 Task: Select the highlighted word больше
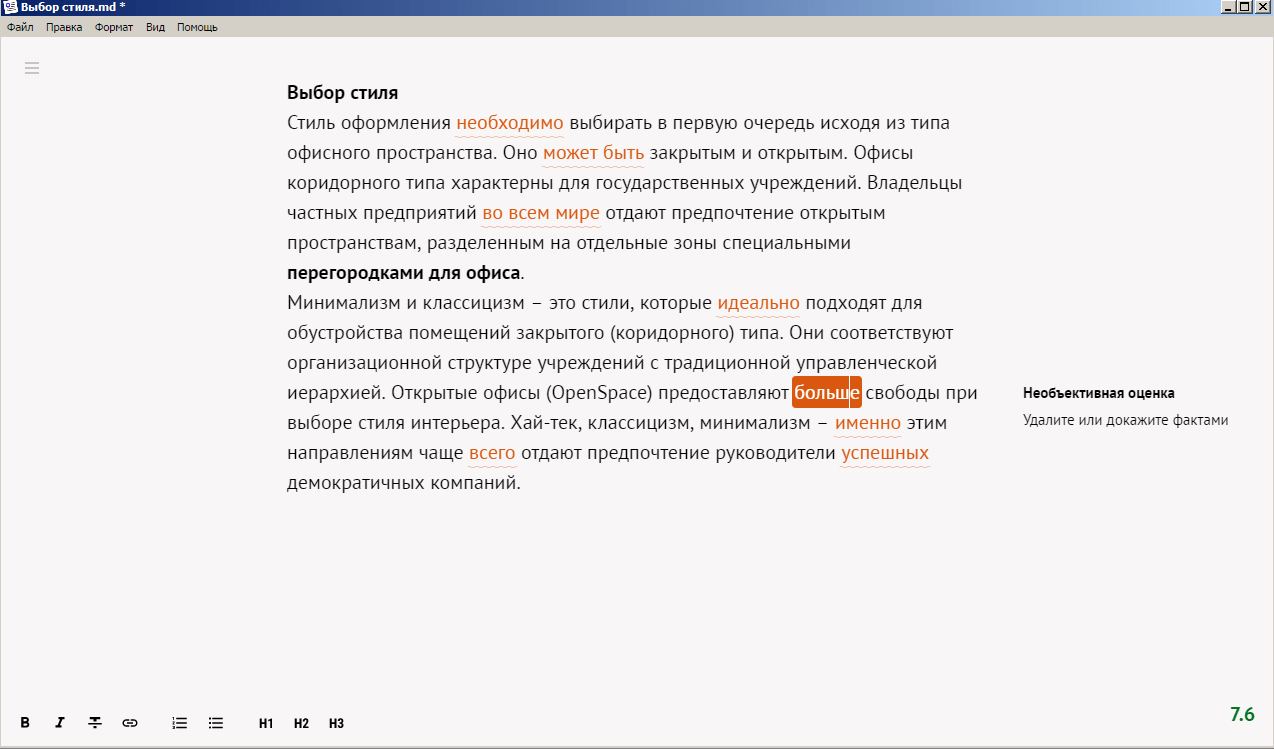(826, 392)
